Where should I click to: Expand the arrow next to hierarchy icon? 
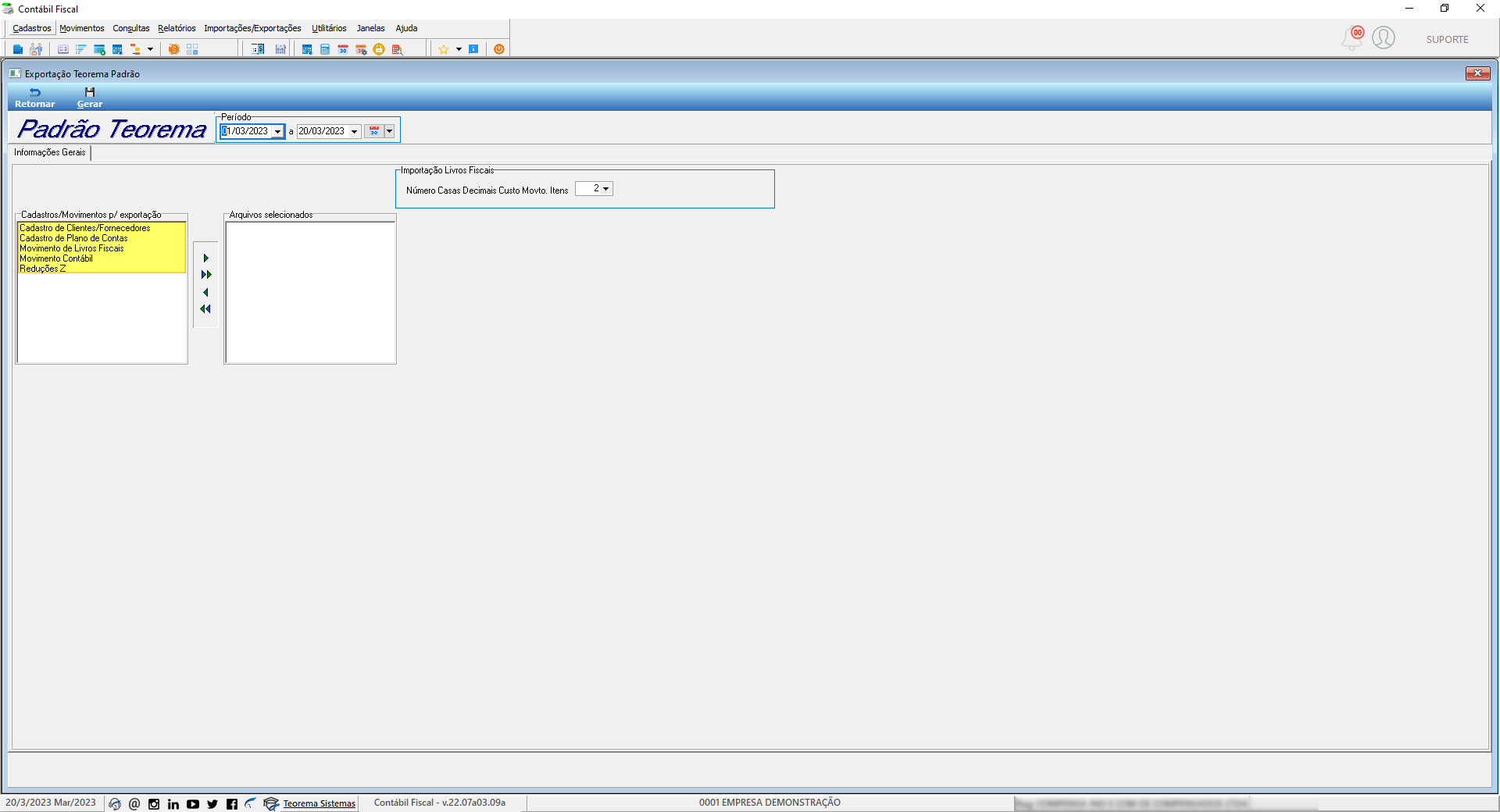(150, 49)
